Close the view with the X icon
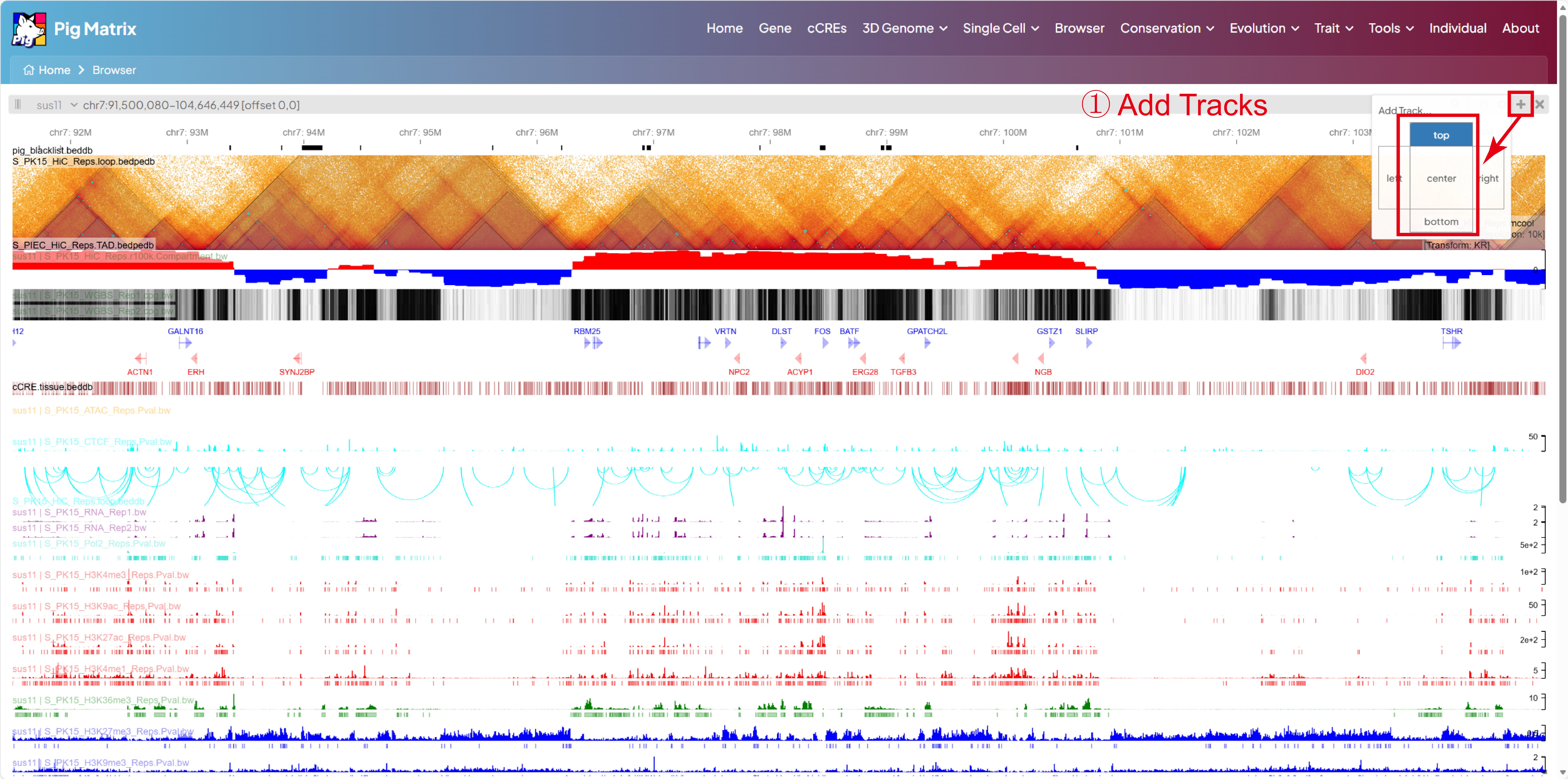This screenshot has height=779, width=1568. (x=1539, y=104)
